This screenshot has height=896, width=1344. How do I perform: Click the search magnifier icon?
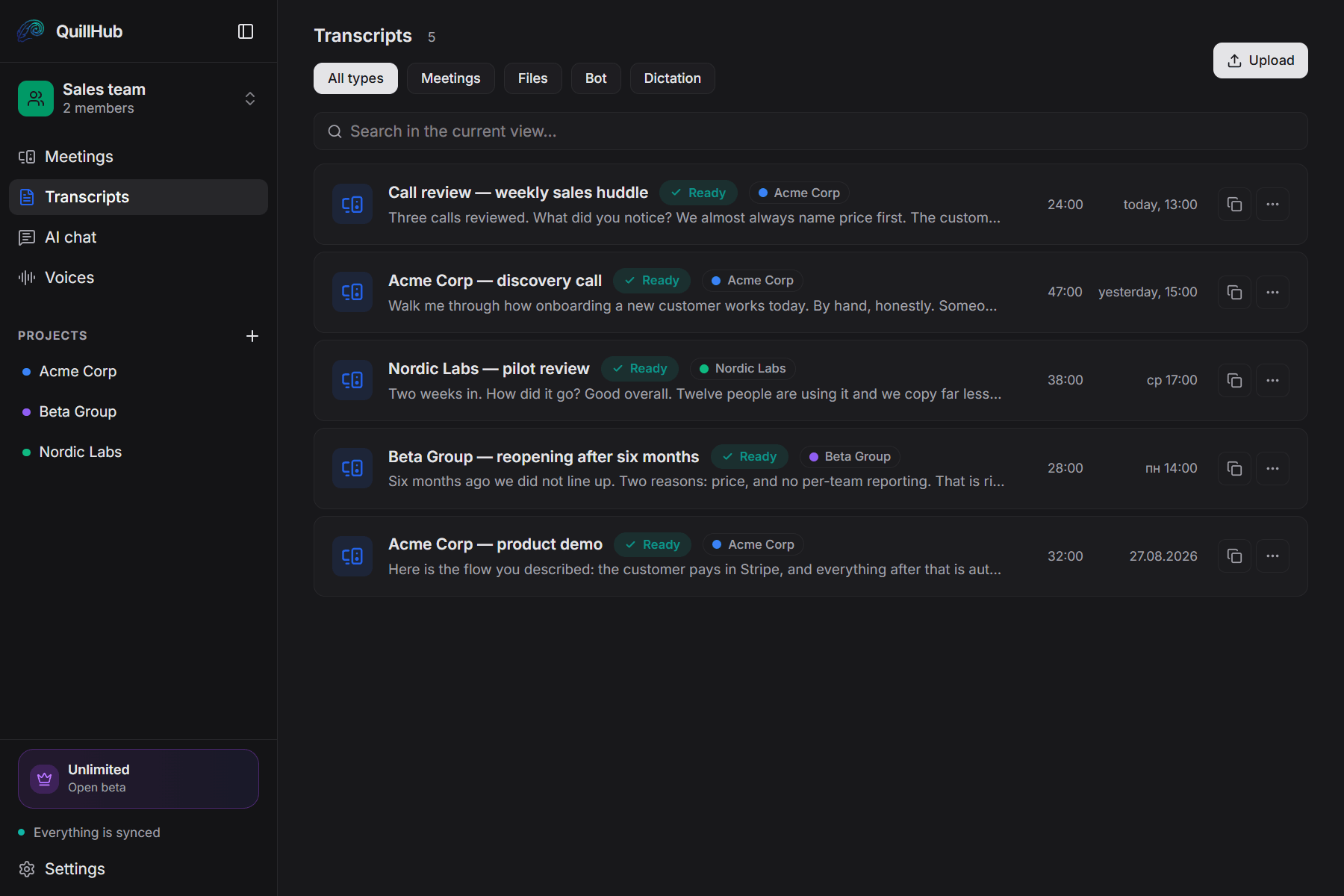[x=335, y=131]
